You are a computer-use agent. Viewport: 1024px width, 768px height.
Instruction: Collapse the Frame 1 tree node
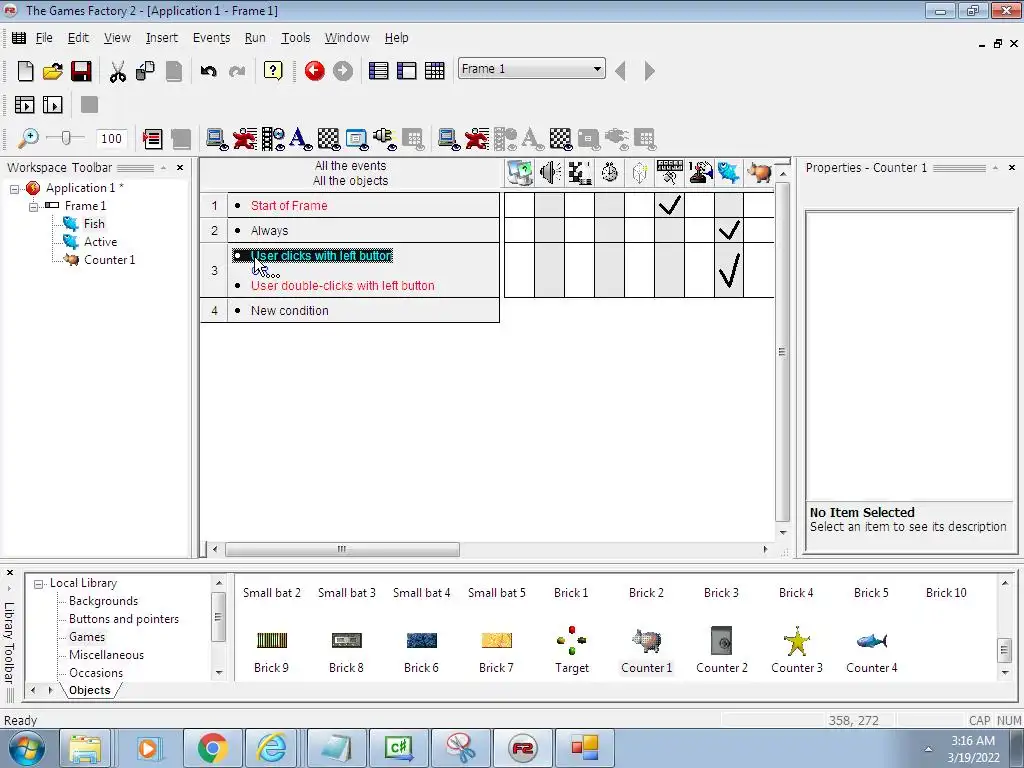33,206
